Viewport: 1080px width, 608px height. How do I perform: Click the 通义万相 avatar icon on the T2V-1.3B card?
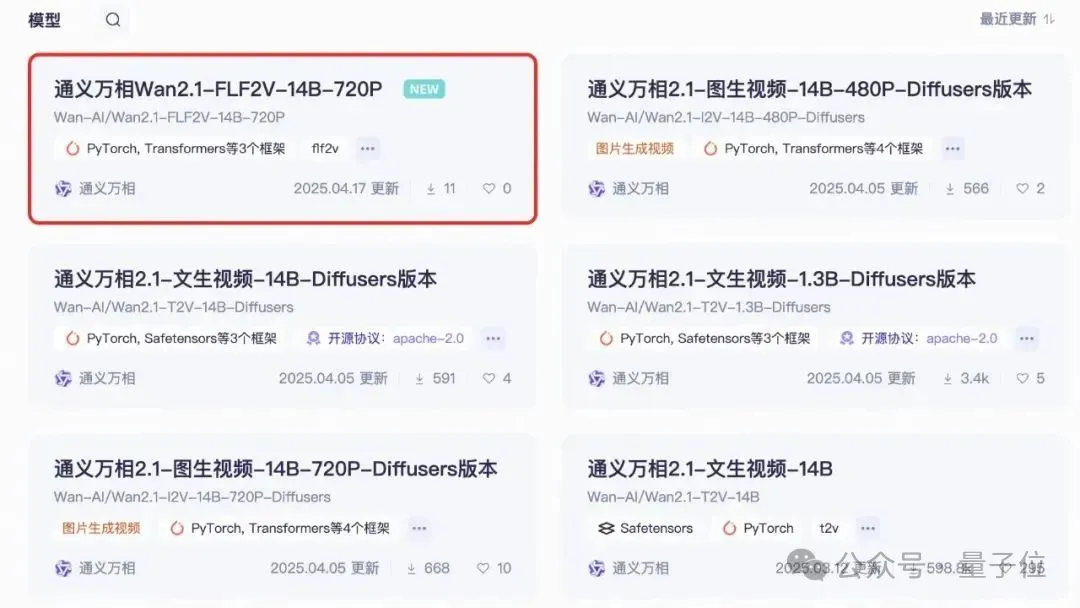[596, 379]
